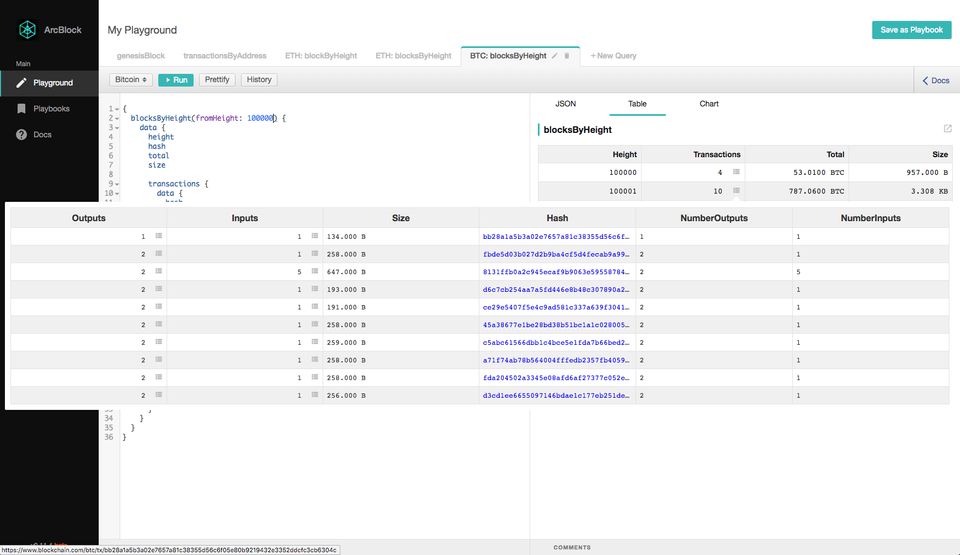Open the Bitcoin data source dropdown
Screen dimensions: 960x555
pos(131,79)
